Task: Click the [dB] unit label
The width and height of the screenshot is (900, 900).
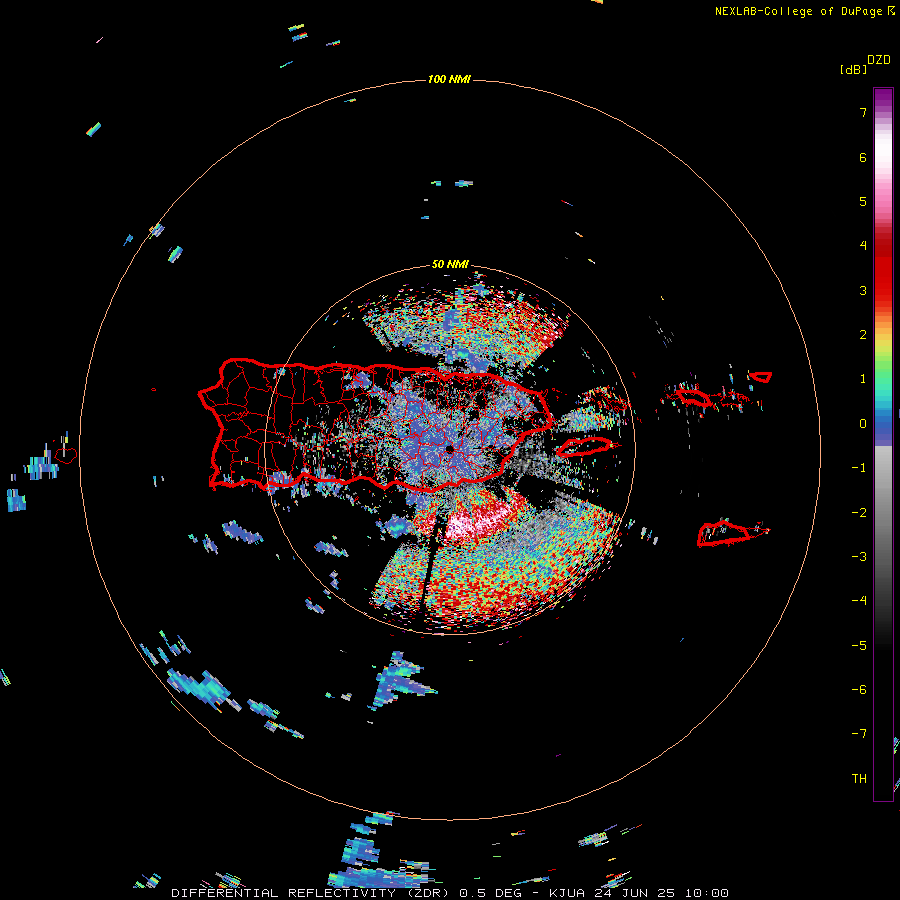Action: (x=853, y=70)
